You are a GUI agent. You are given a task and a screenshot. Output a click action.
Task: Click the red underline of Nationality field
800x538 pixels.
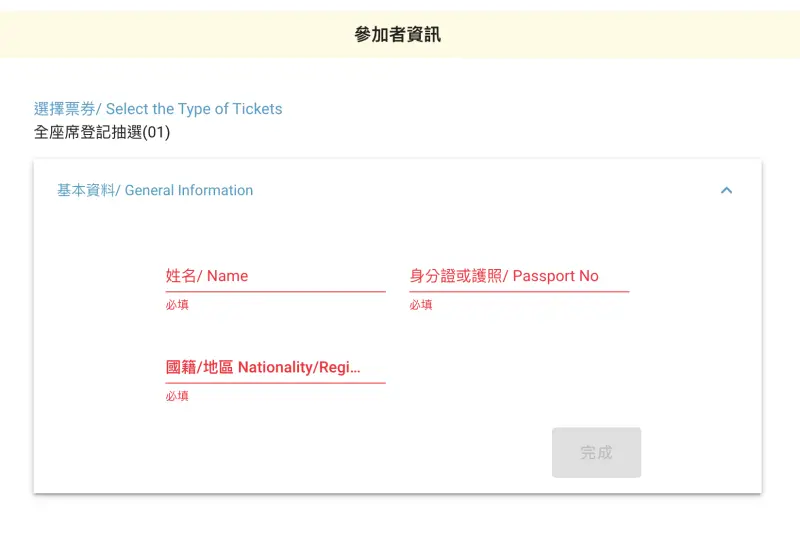pyautogui.click(x=276, y=383)
